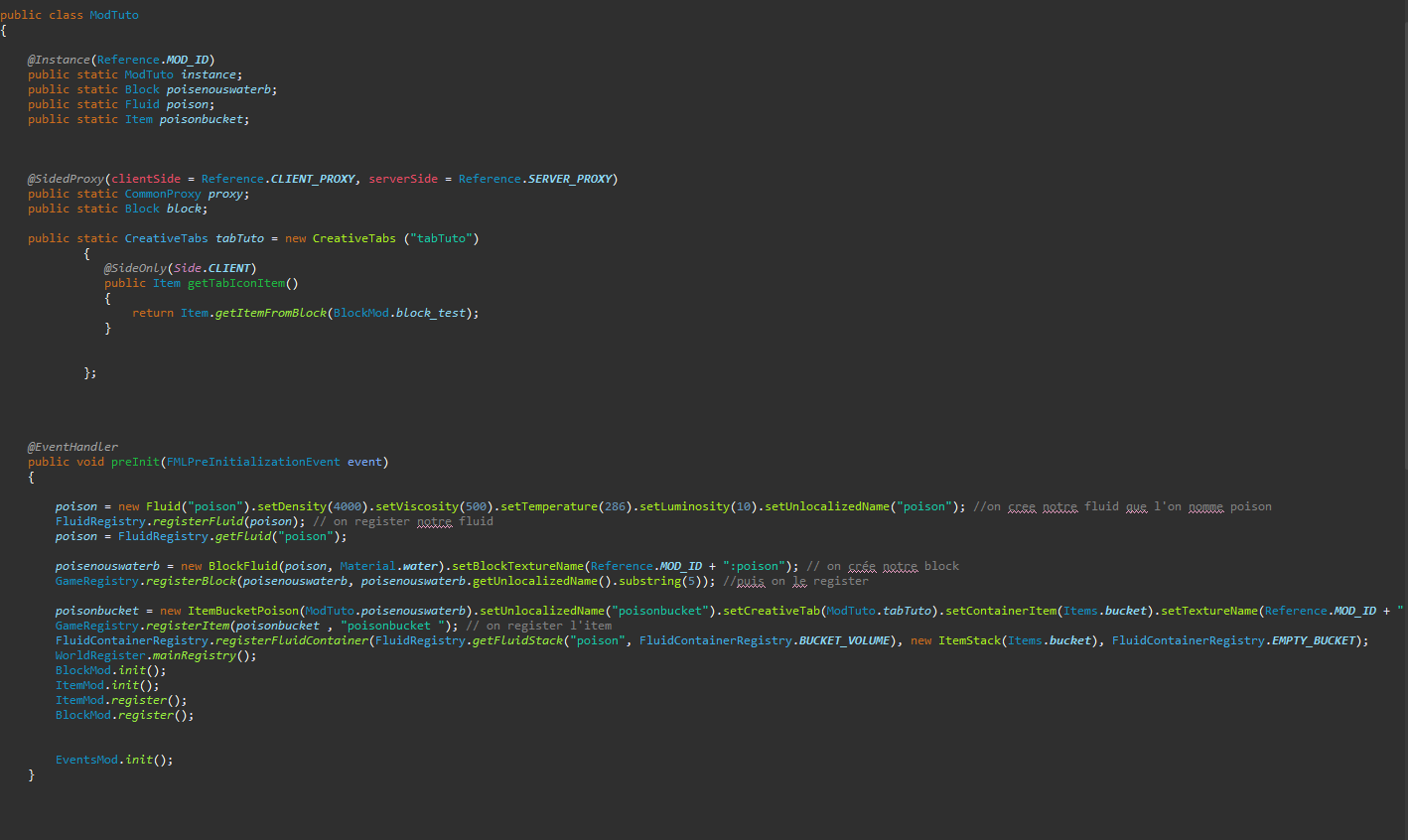Viewport: 1408px width, 840px height.
Task: Click the @EventHandler annotation
Action: (72, 447)
